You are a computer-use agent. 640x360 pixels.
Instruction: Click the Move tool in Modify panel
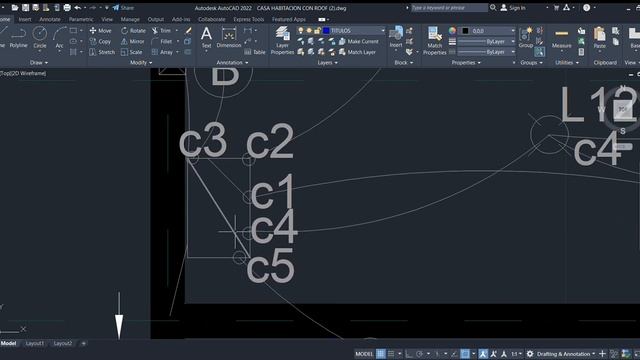[100, 31]
